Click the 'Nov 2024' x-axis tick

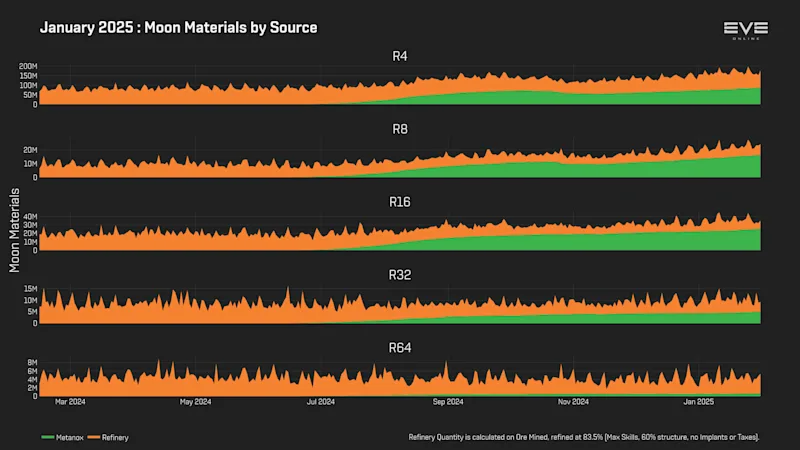(x=573, y=402)
